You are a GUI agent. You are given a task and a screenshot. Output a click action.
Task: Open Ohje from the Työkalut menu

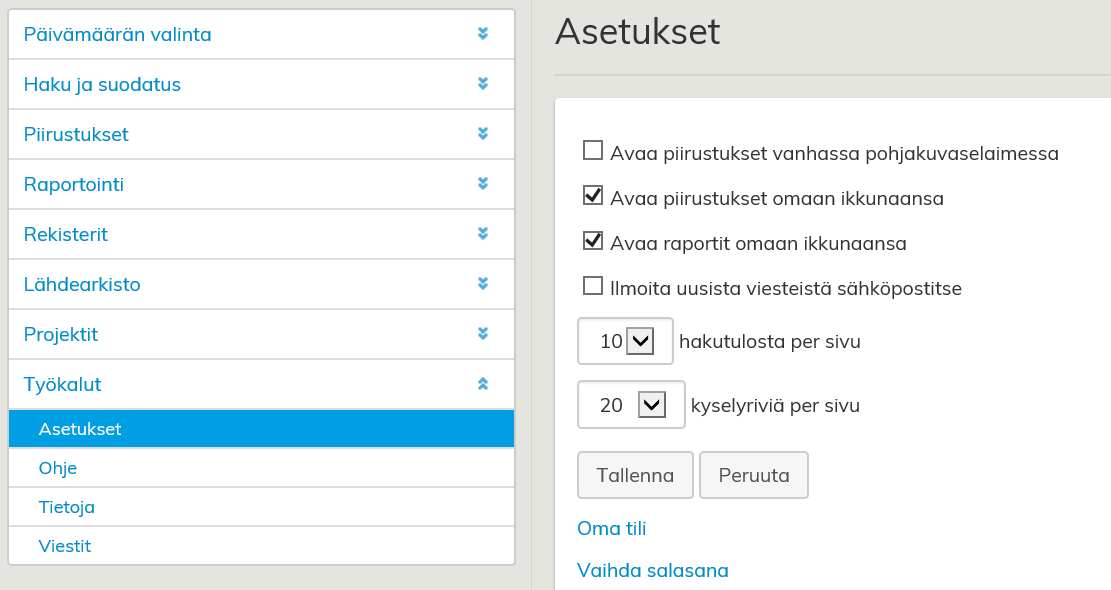click(58, 468)
